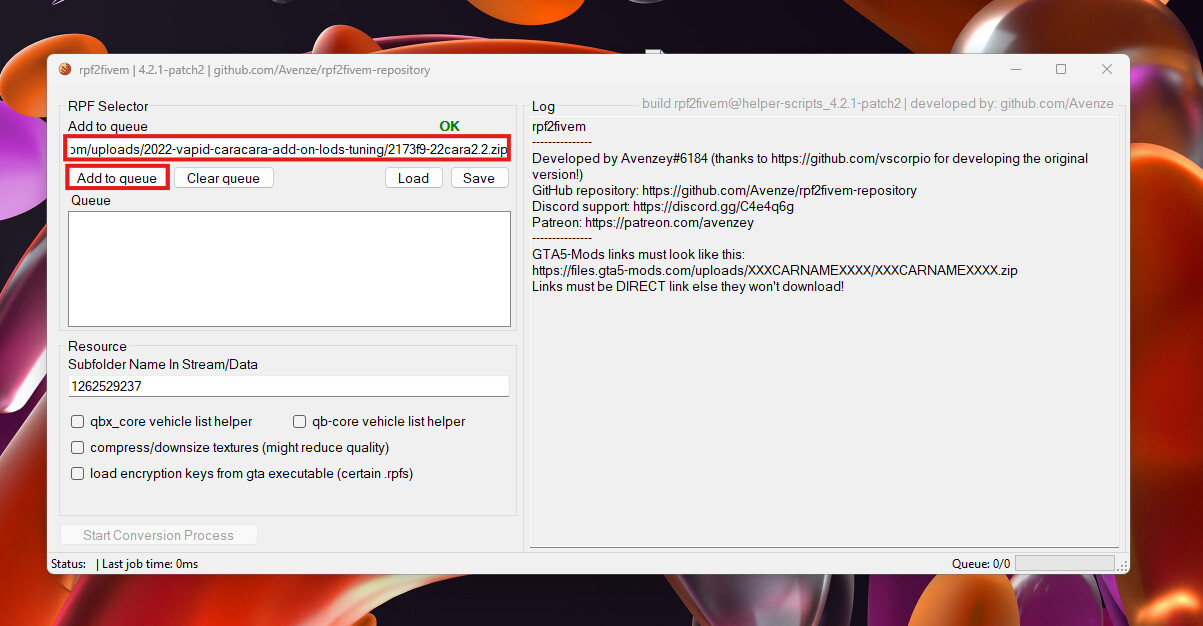Click the Start Conversion Process button
1203x626 pixels.
click(x=158, y=535)
